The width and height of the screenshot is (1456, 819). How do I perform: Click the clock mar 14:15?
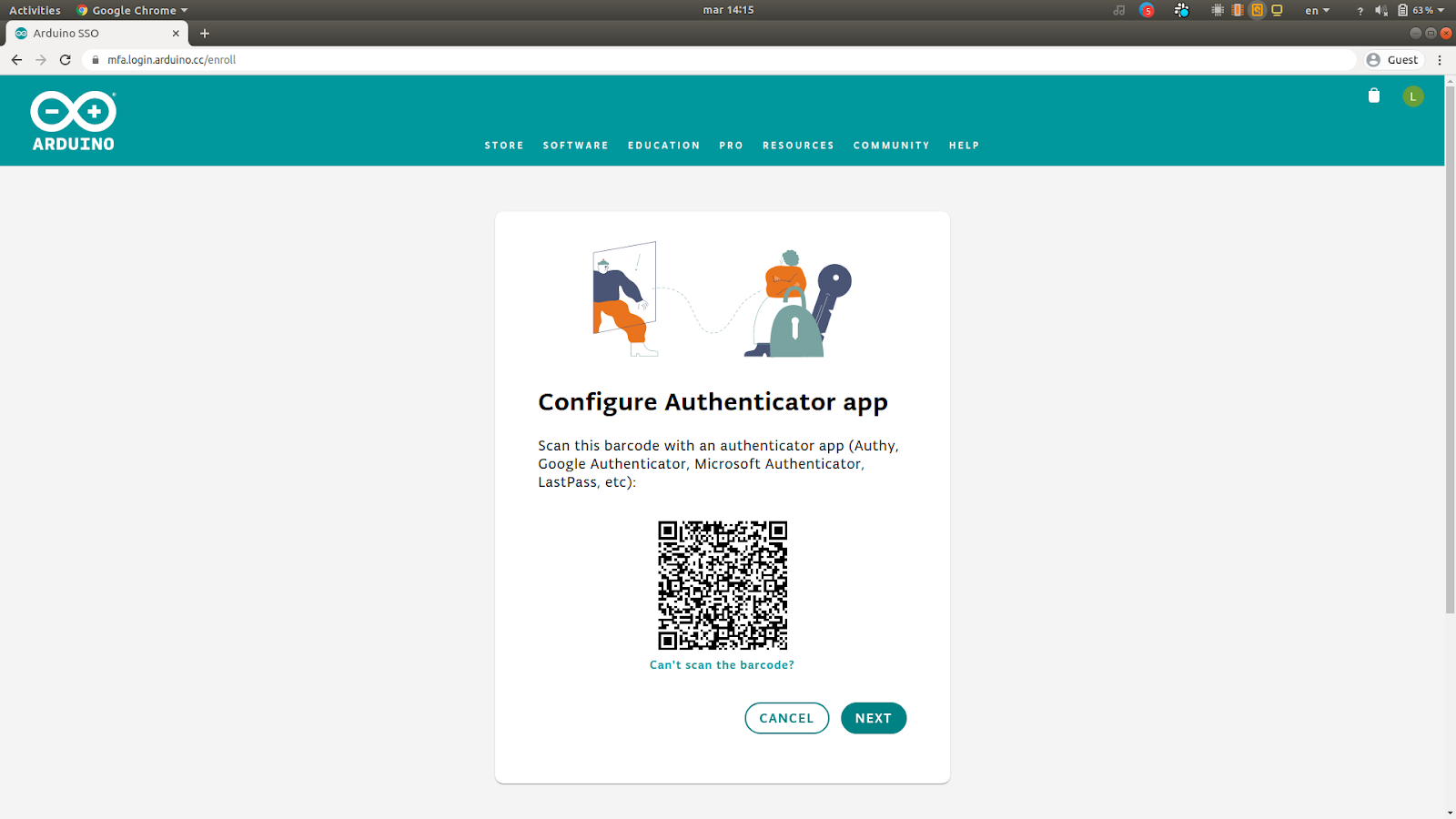tap(728, 10)
